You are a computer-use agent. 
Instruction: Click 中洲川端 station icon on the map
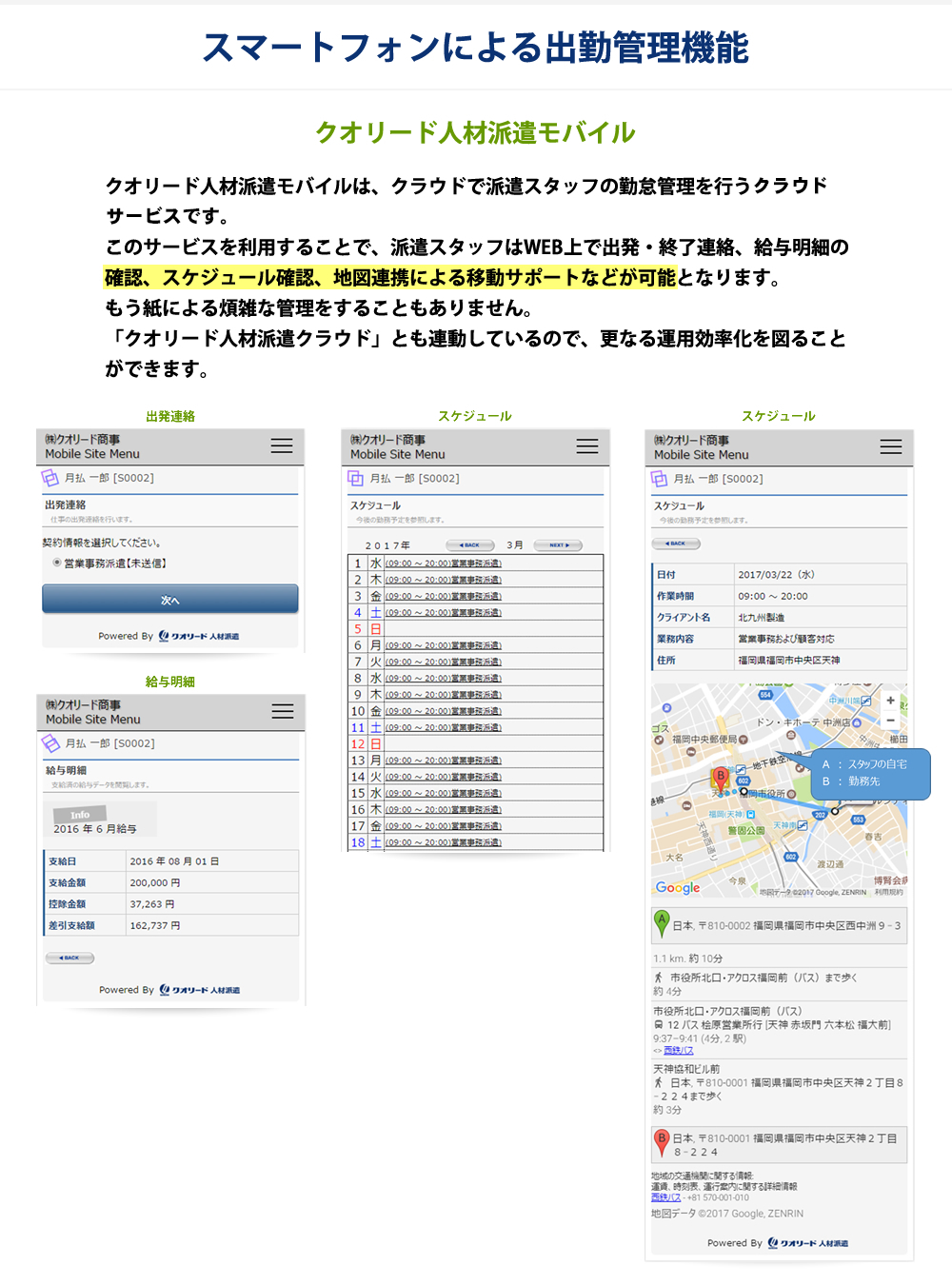tap(866, 701)
